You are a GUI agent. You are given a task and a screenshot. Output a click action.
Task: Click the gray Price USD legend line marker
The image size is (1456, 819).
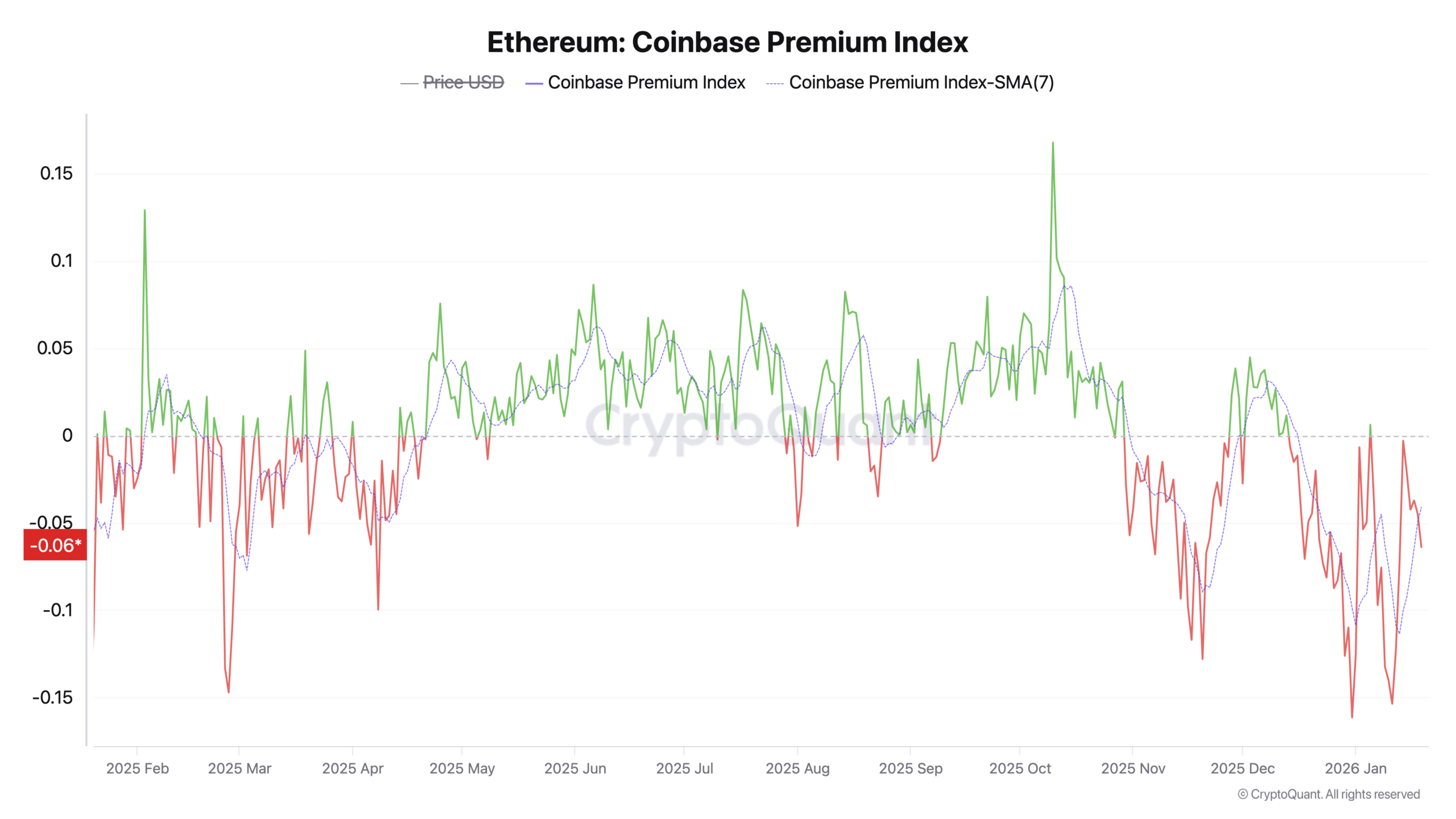coord(409,84)
